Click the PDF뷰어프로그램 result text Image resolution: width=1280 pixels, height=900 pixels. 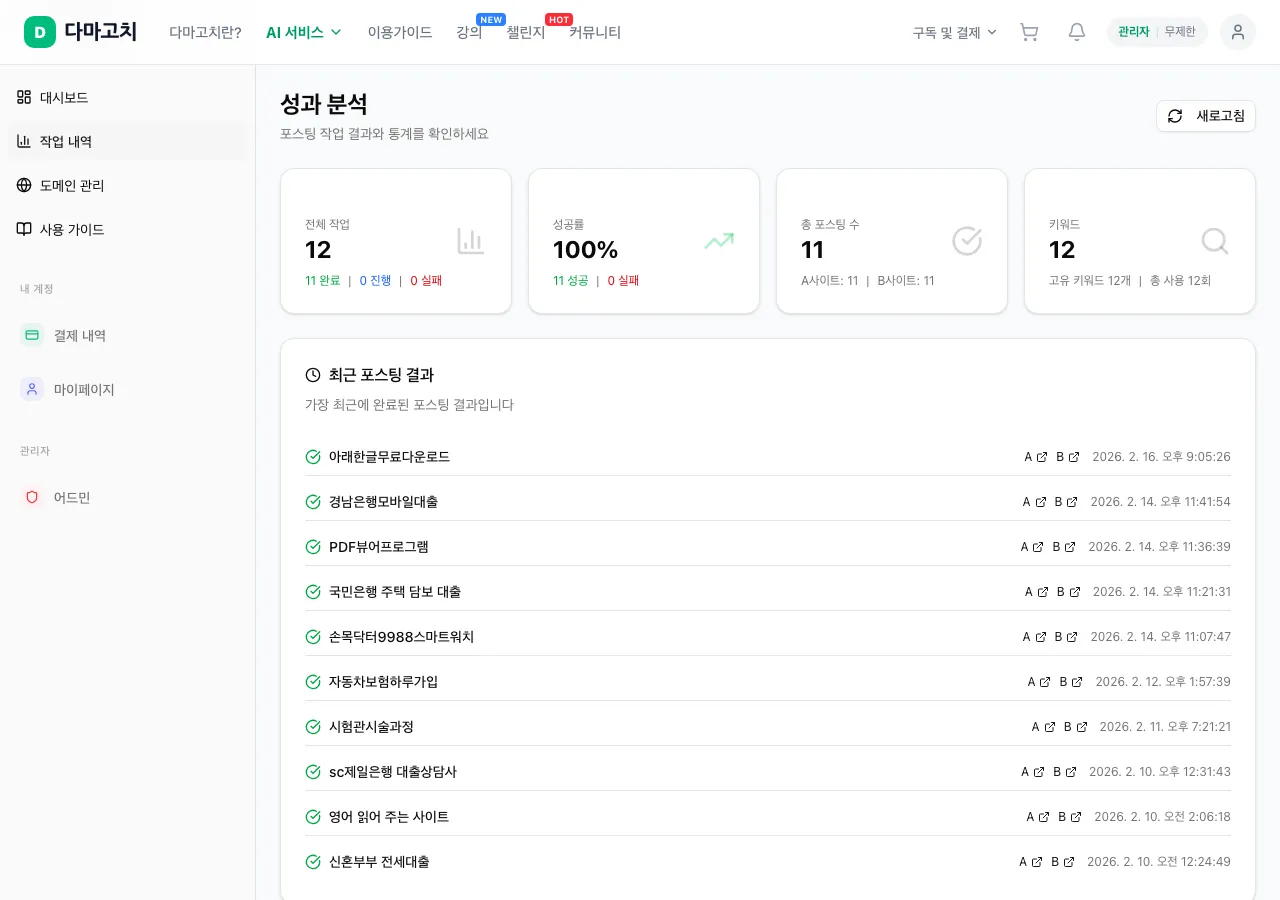[x=379, y=547]
